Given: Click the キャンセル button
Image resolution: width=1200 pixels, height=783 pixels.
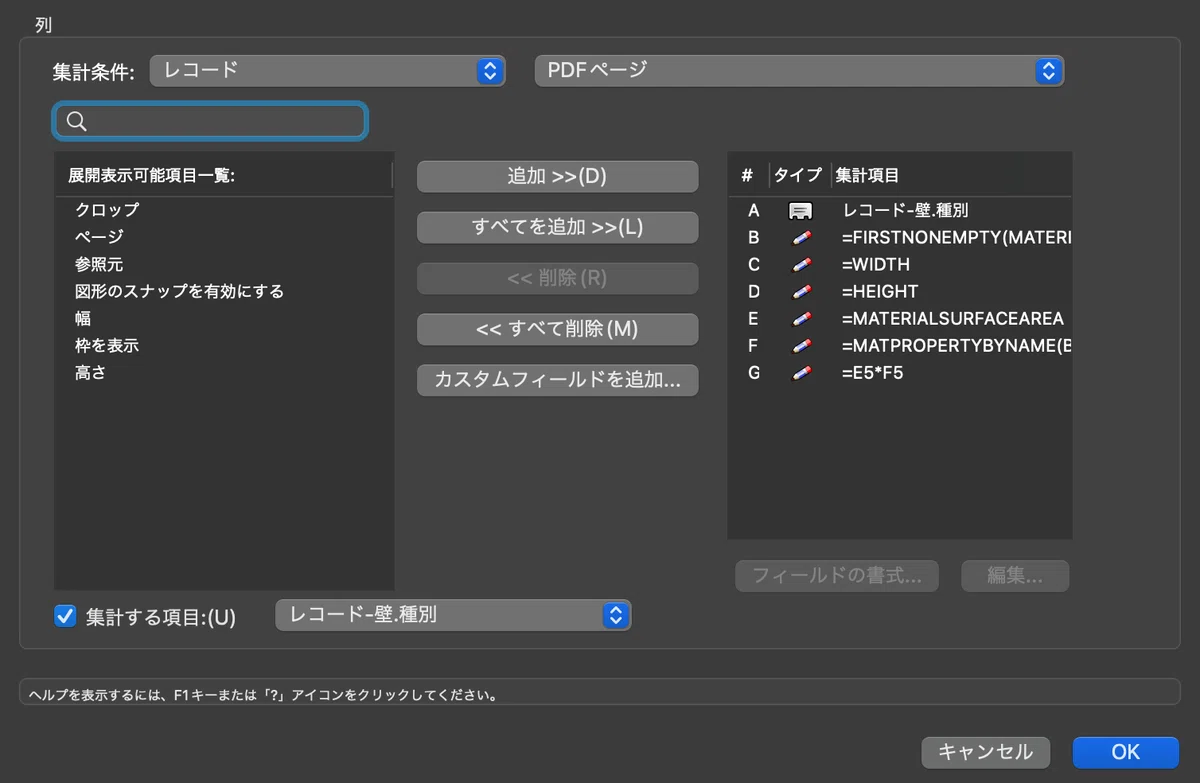Looking at the screenshot, I should pyautogui.click(x=986, y=752).
